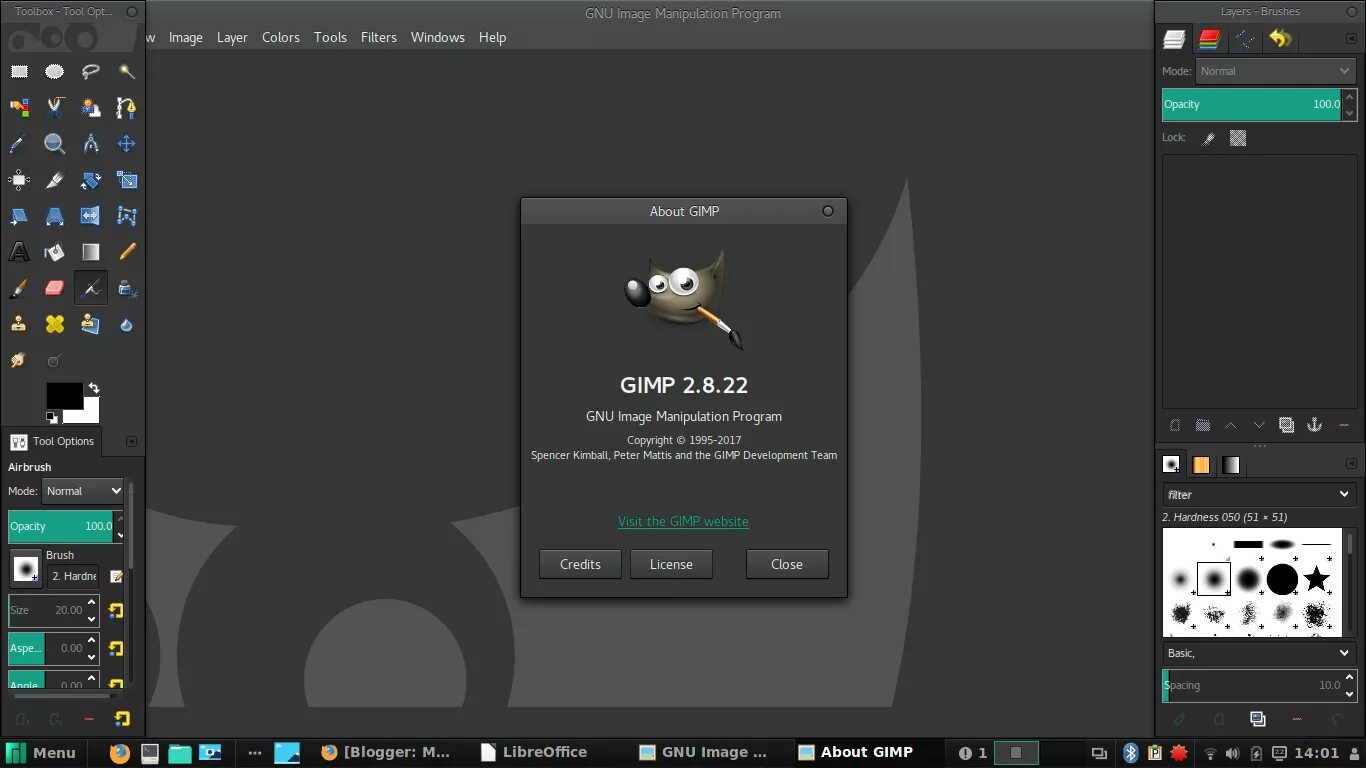This screenshot has height=768, width=1366.
Task: Increase Layers Opacity using up stepper
Action: coord(1349,96)
